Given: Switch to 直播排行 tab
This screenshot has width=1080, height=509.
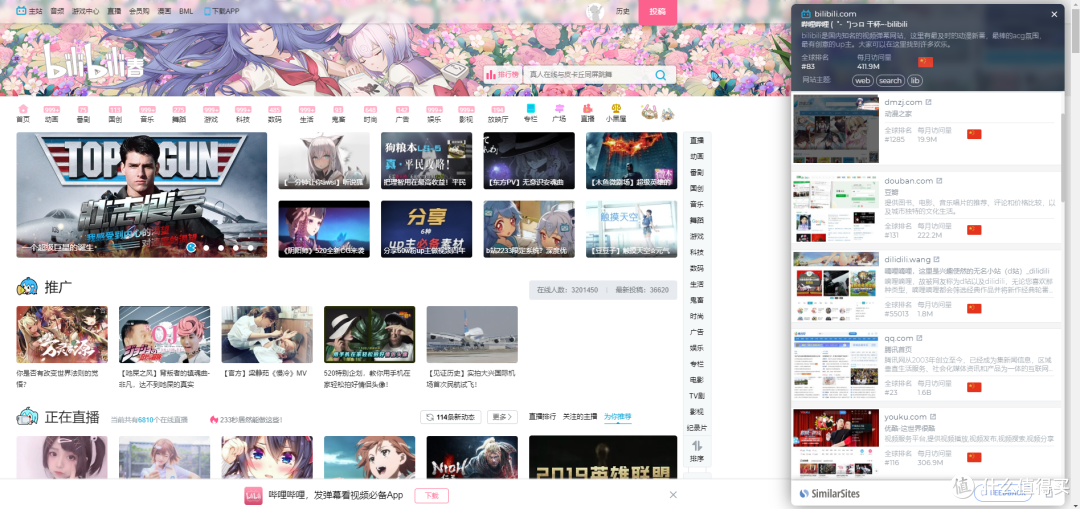Looking at the screenshot, I should pos(542,417).
